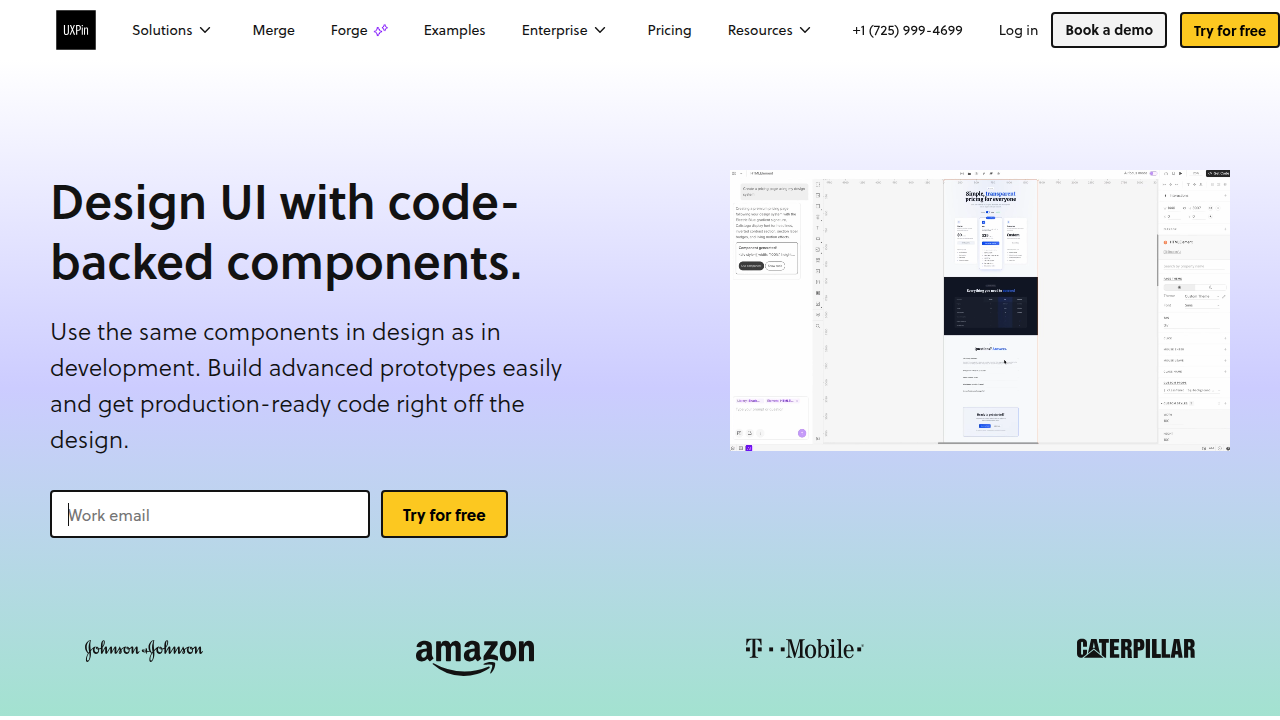Click the Amazon logo
The height and width of the screenshot is (720, 1280).
click(x=475, y=656)
